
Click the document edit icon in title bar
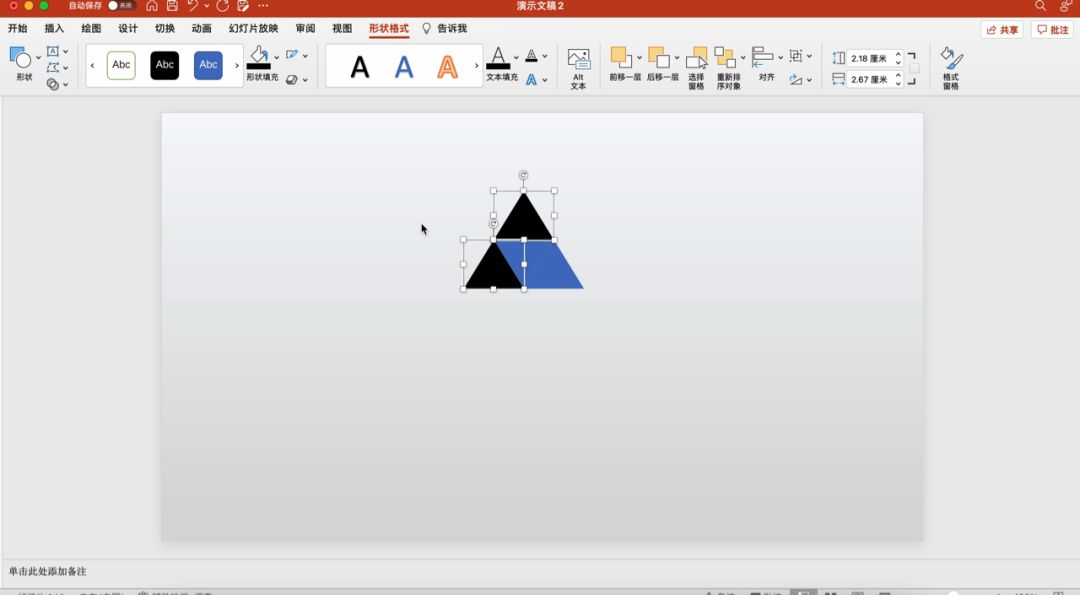coord(242,6)
